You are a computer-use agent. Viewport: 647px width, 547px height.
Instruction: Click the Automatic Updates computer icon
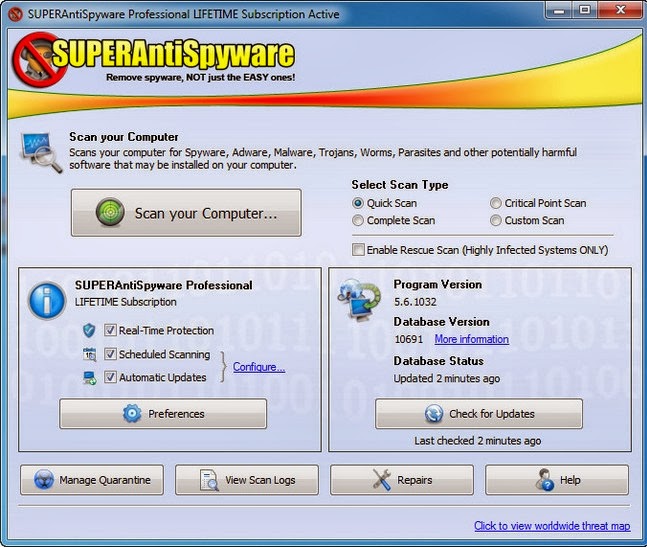(x=90, y=377)
